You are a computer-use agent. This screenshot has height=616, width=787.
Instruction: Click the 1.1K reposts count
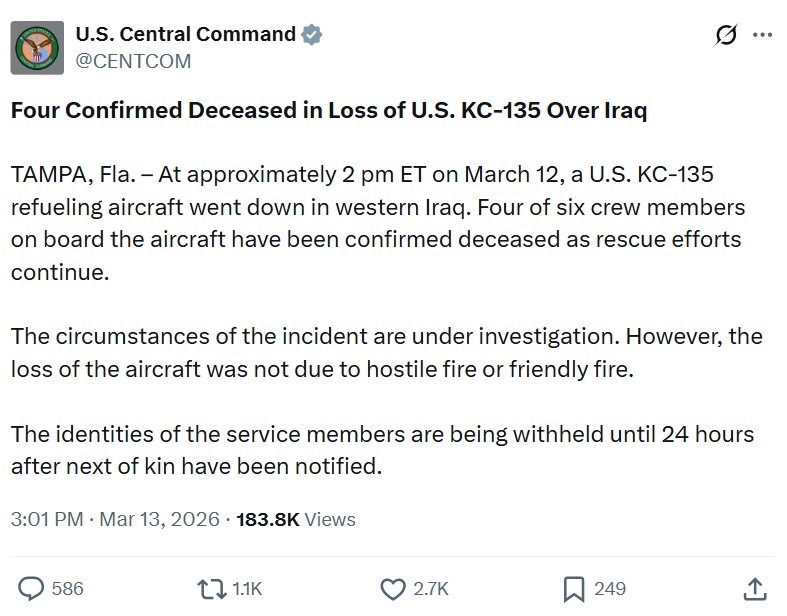point(246,588)
